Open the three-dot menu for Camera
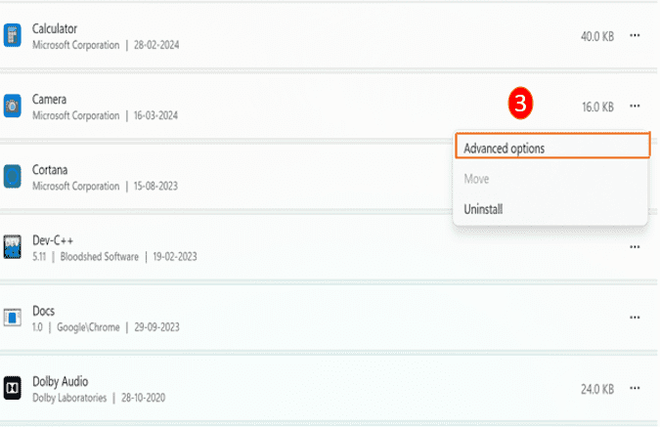Image resolution: width=660 pixels, height=427 pixels. pos(634,106)
